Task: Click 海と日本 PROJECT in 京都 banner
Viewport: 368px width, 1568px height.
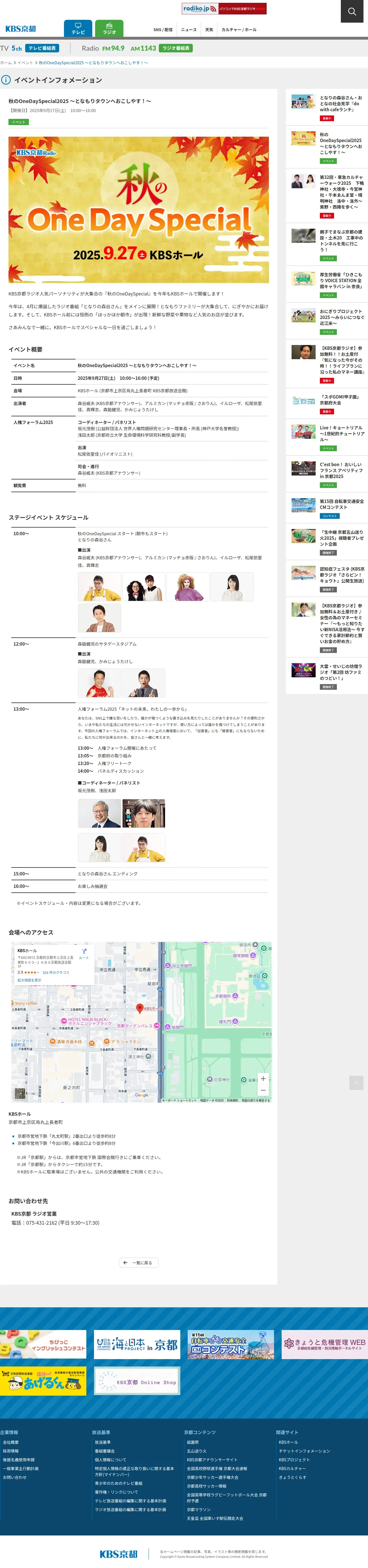Action: point(137,1345)
